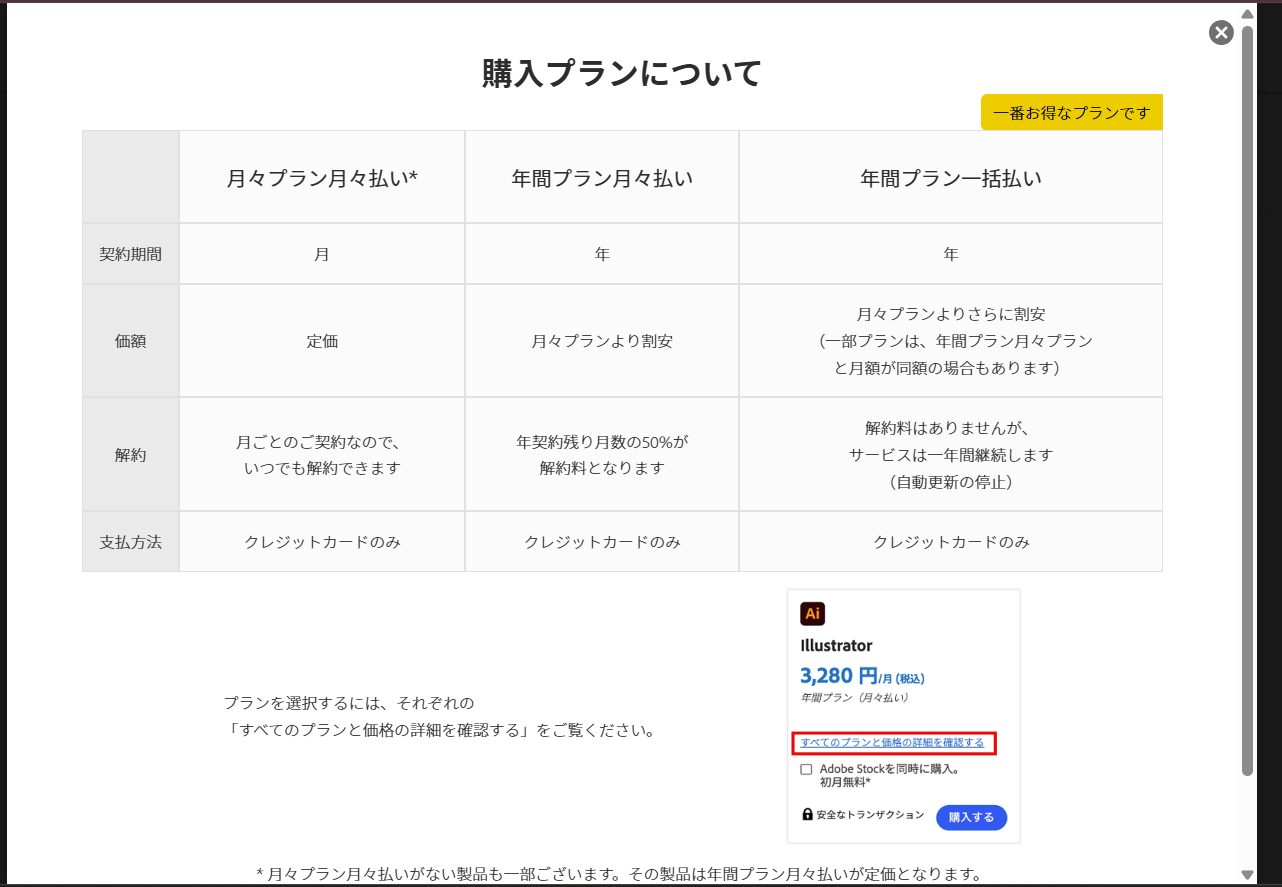
Task: Click the 3,280 円 price text
Action: 839,676
